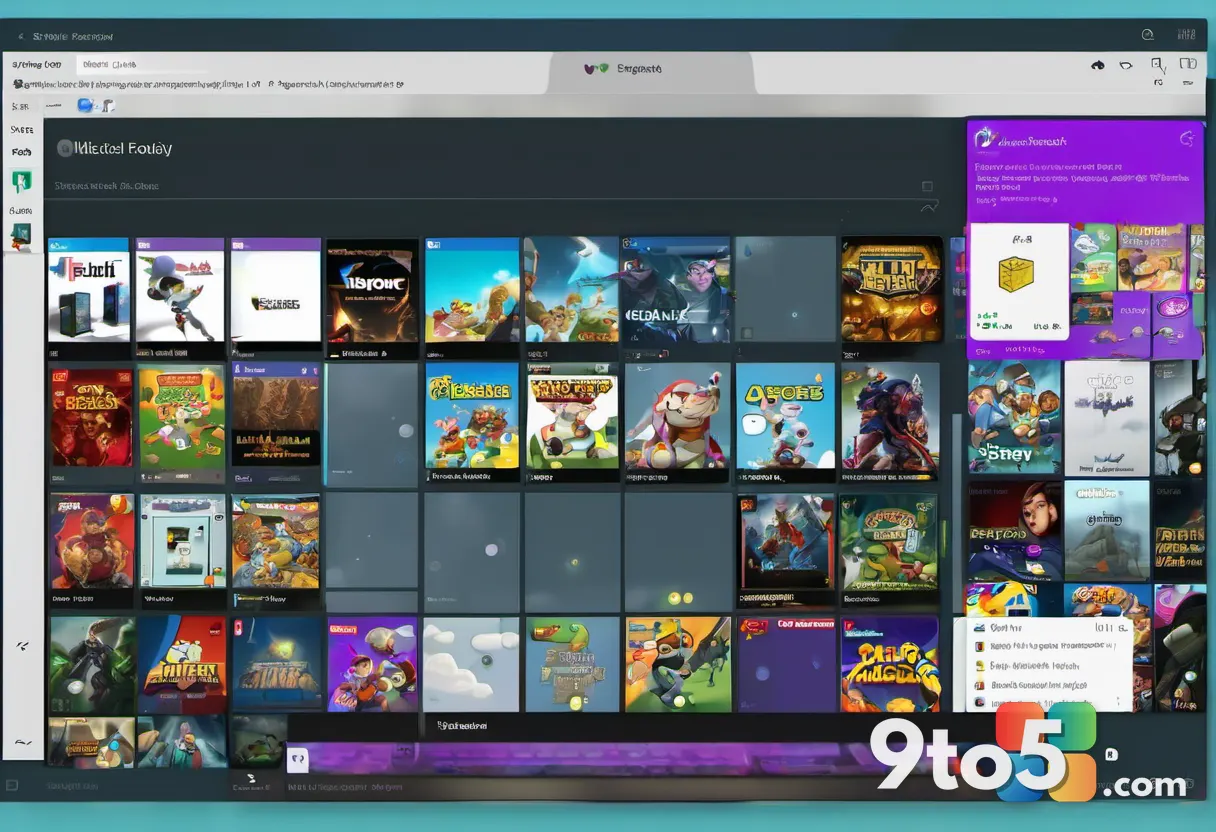Open the green bookmark icon in the left sidebar

[x=22, y=181]
